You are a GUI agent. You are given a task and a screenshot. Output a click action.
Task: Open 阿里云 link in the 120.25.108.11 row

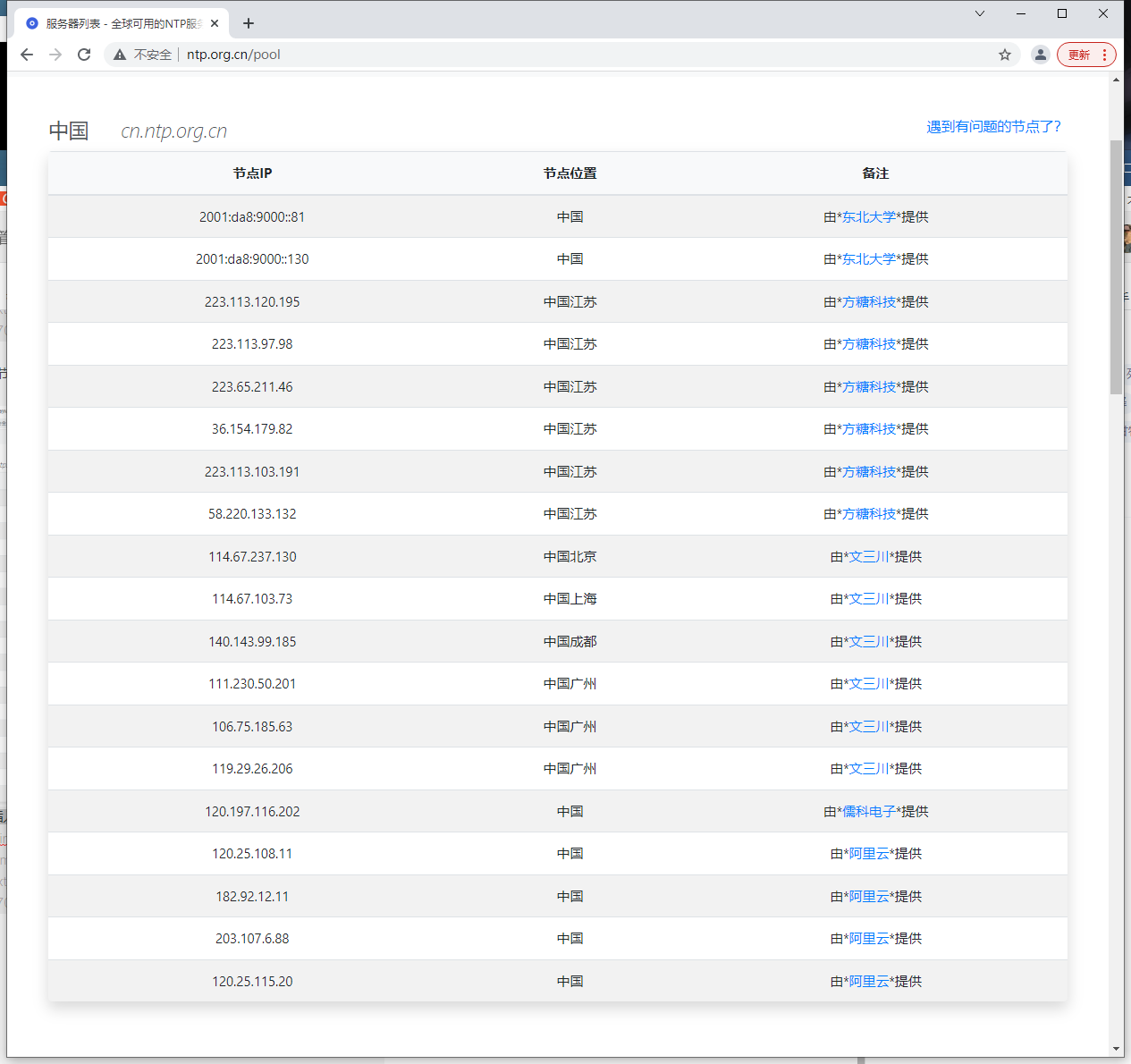click(868, 854)
